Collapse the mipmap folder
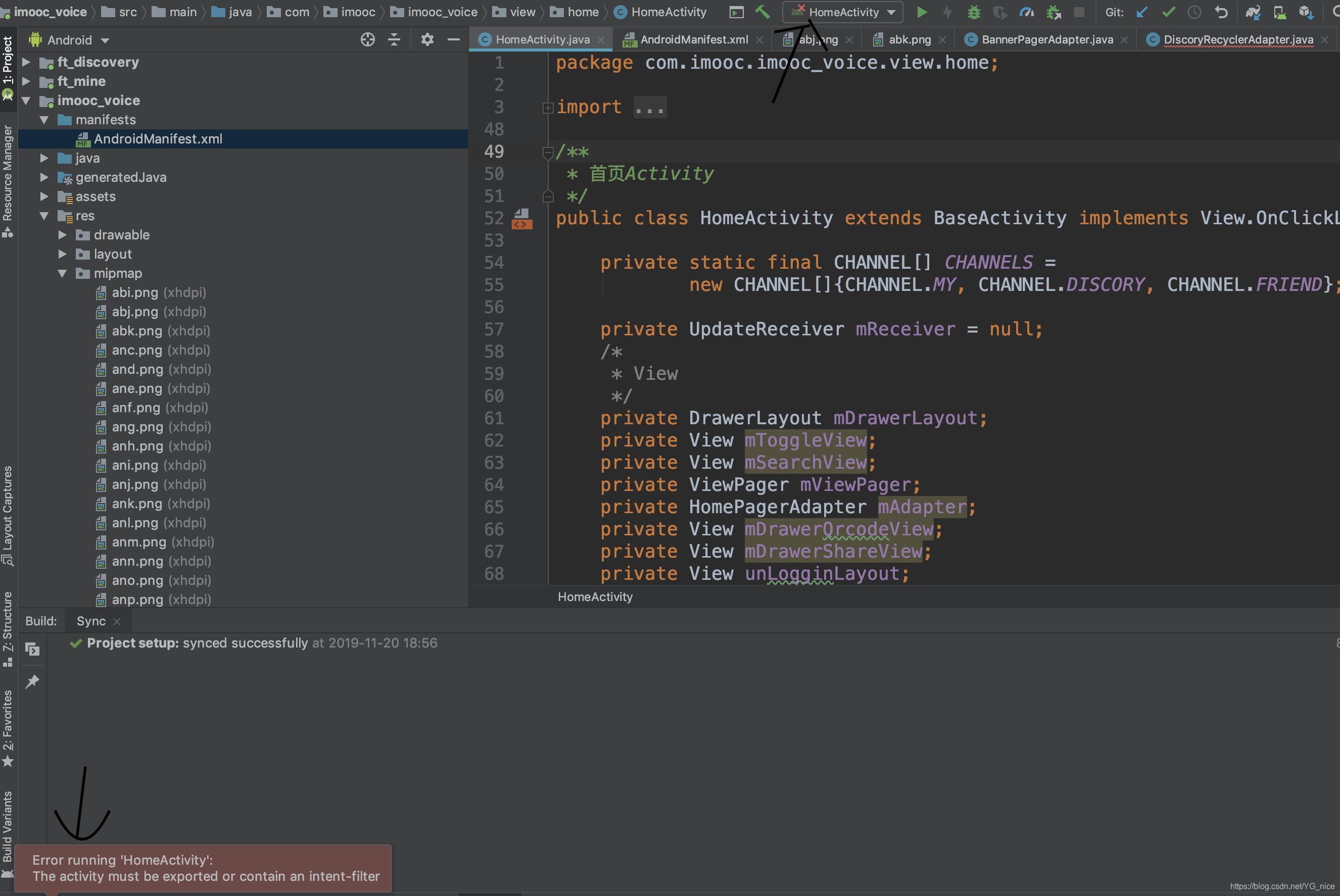Image resolution: width=1340 pixels, height=896 pixels. tap(62, 273)
